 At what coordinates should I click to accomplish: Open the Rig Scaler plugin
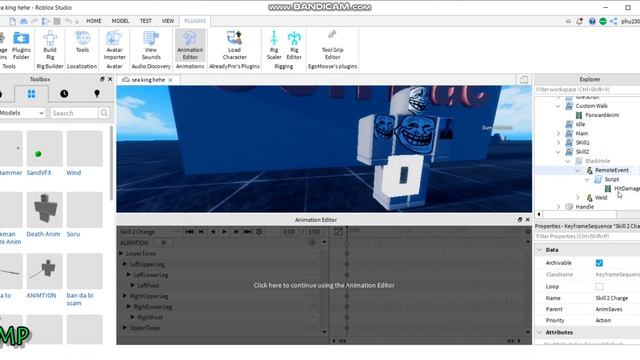point(274,45)
